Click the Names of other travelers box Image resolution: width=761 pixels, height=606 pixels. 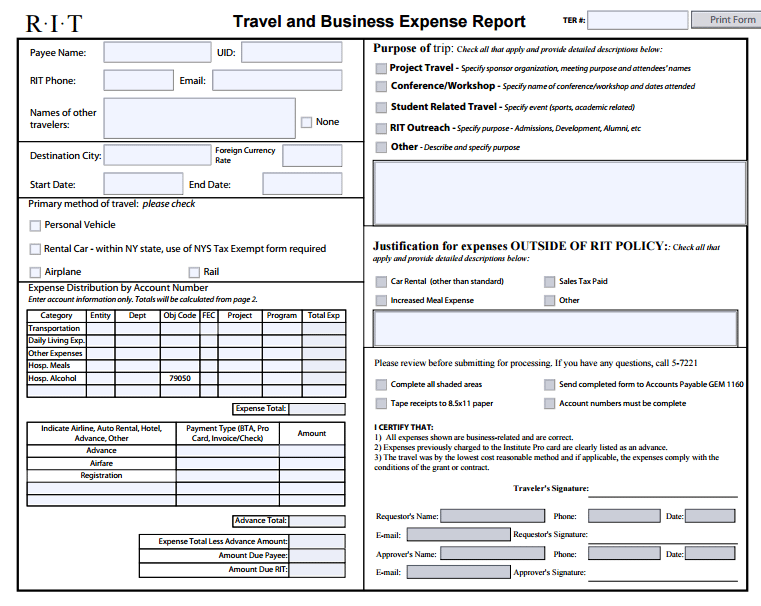tap(199, 118)
